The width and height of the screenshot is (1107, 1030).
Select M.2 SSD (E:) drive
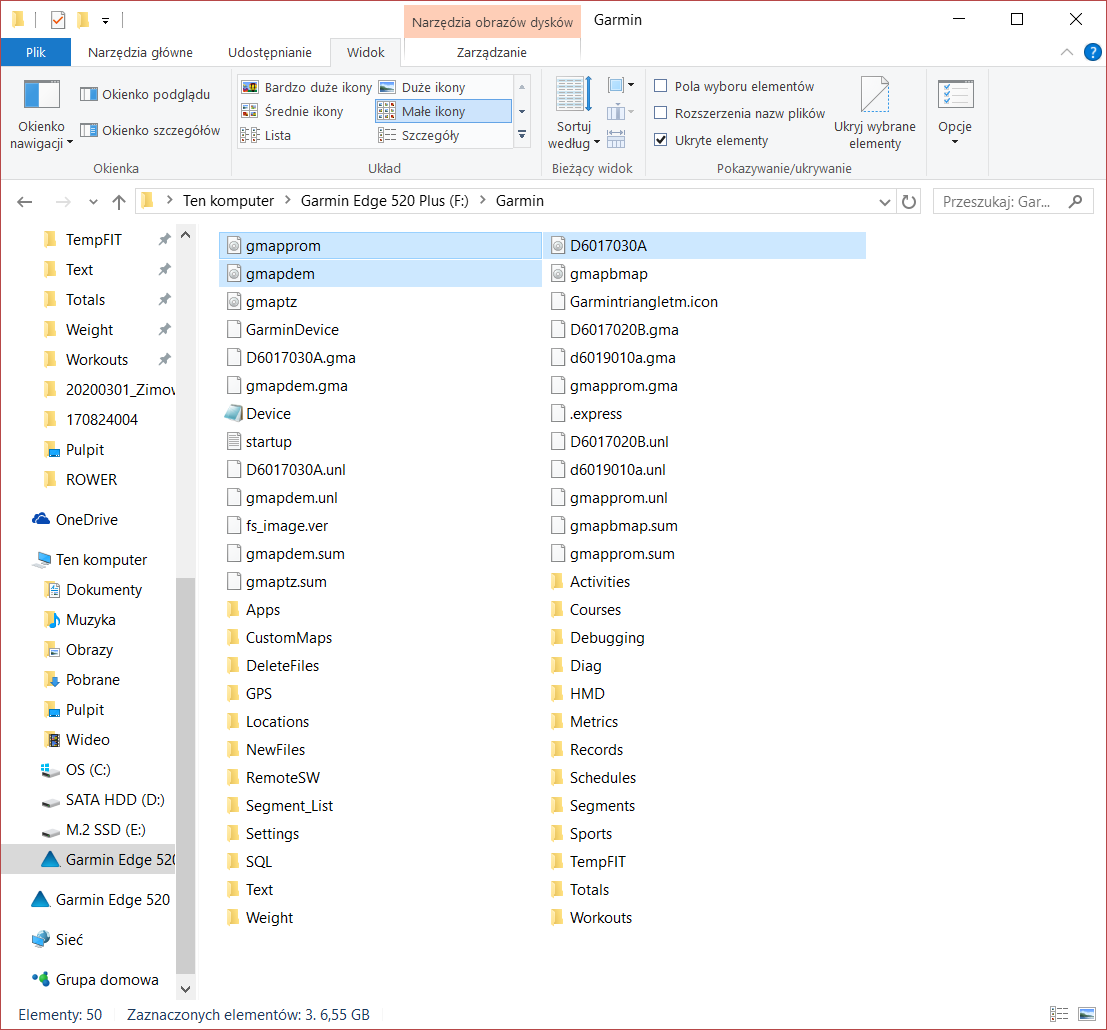94,830
